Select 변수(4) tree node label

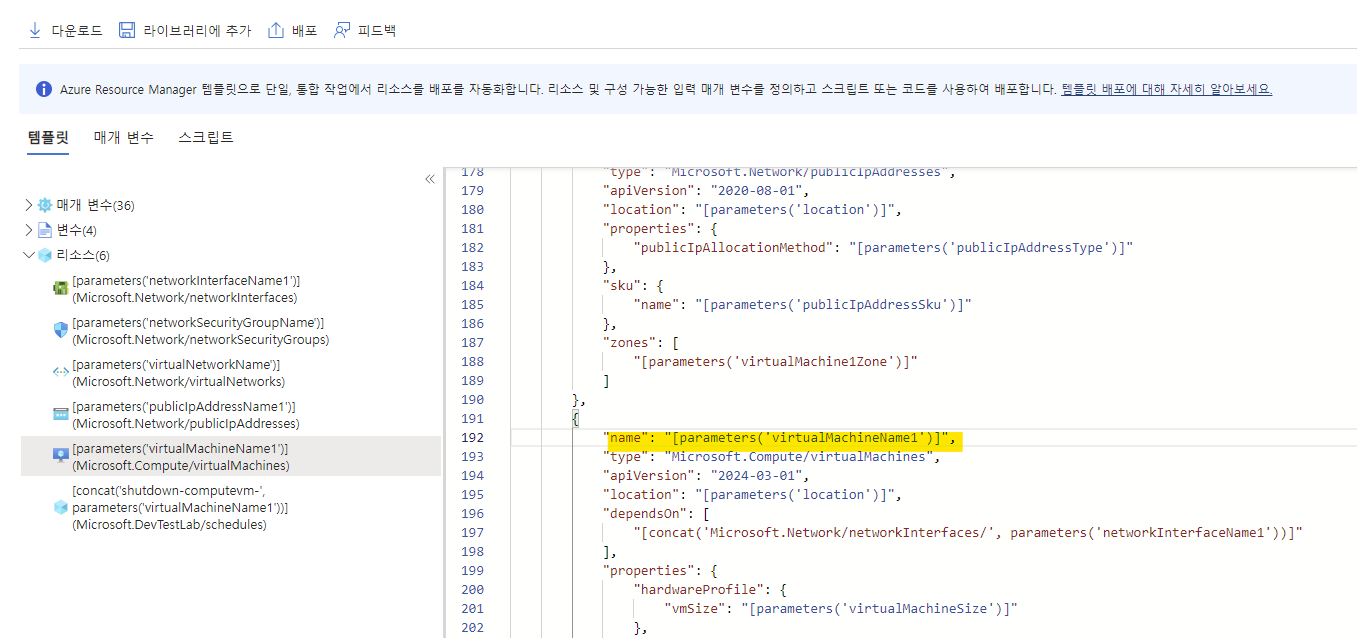pos(76,230)
